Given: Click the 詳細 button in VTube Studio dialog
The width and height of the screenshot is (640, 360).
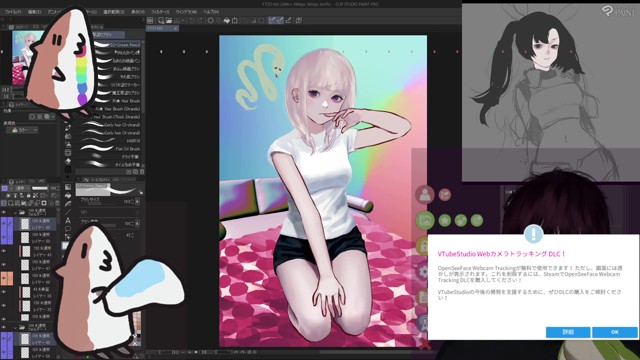Looking at the screenshot, I should pos(568,332).
